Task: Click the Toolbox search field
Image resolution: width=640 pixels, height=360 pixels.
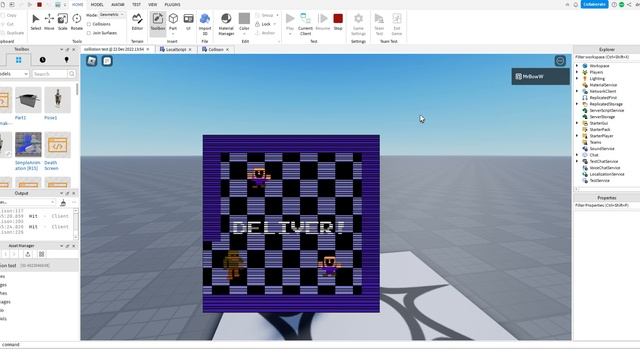Action: click(x=50, y=74)
